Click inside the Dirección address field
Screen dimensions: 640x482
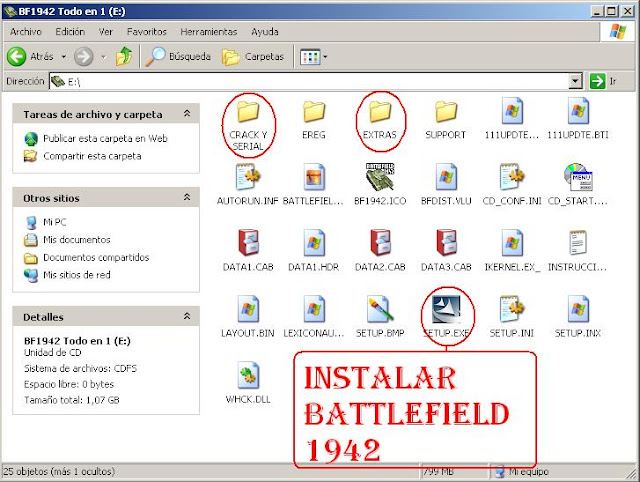(x=310, y=82)
